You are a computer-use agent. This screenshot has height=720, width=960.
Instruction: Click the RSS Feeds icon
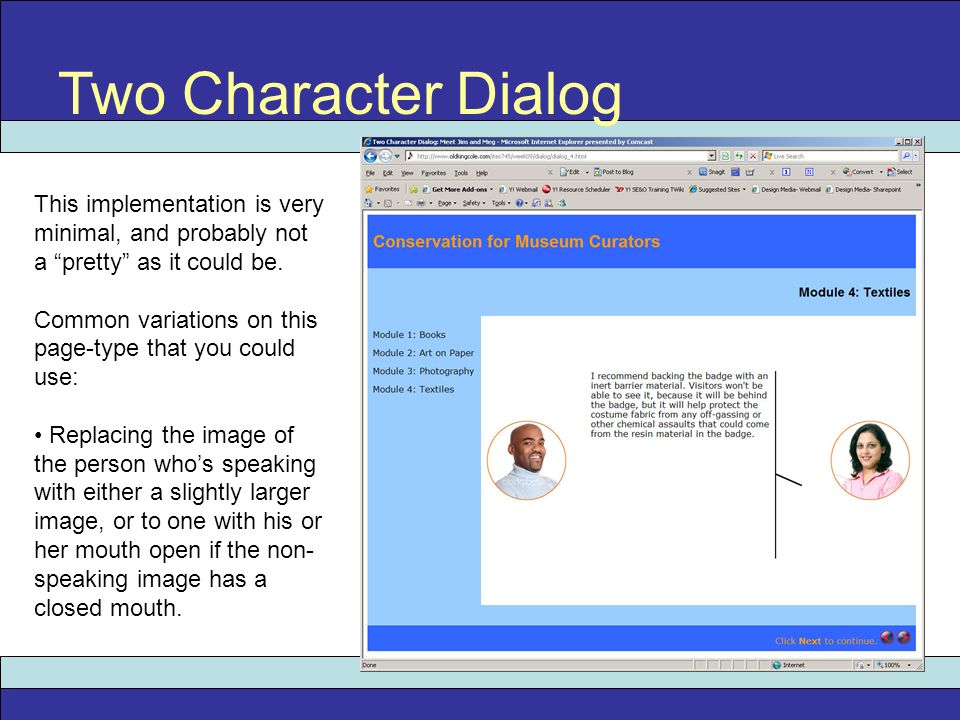click(x=388, y=203)
